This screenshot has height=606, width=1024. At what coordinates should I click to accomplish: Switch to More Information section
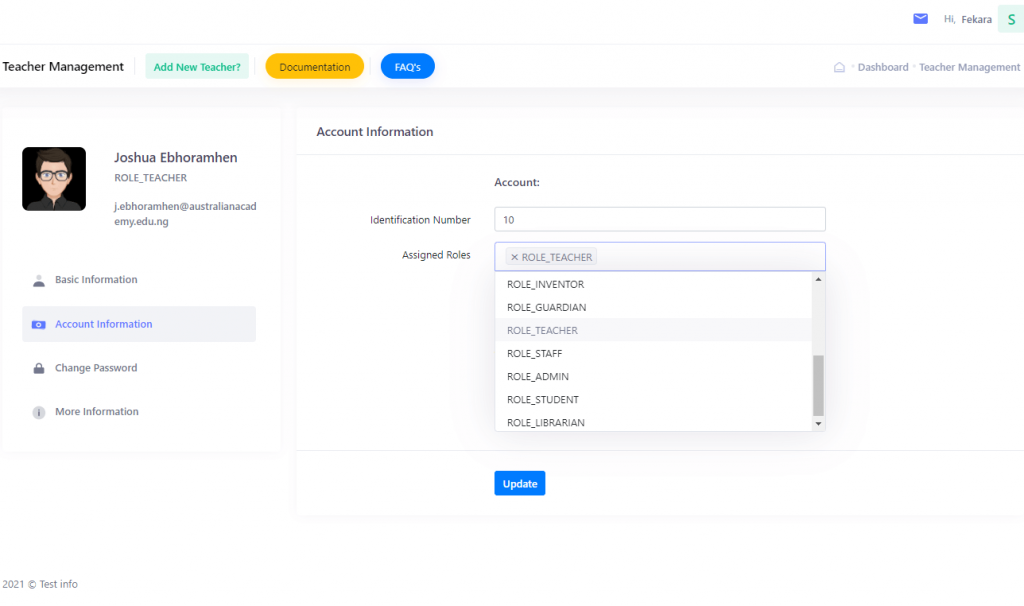[x=96, y=412]
